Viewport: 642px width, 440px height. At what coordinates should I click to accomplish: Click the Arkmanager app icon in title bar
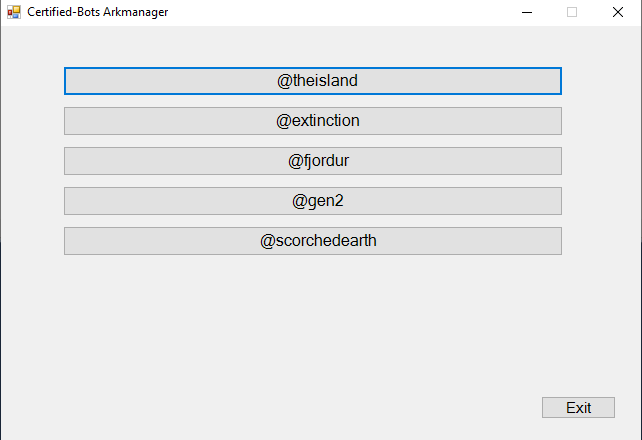tap(14, 12)
